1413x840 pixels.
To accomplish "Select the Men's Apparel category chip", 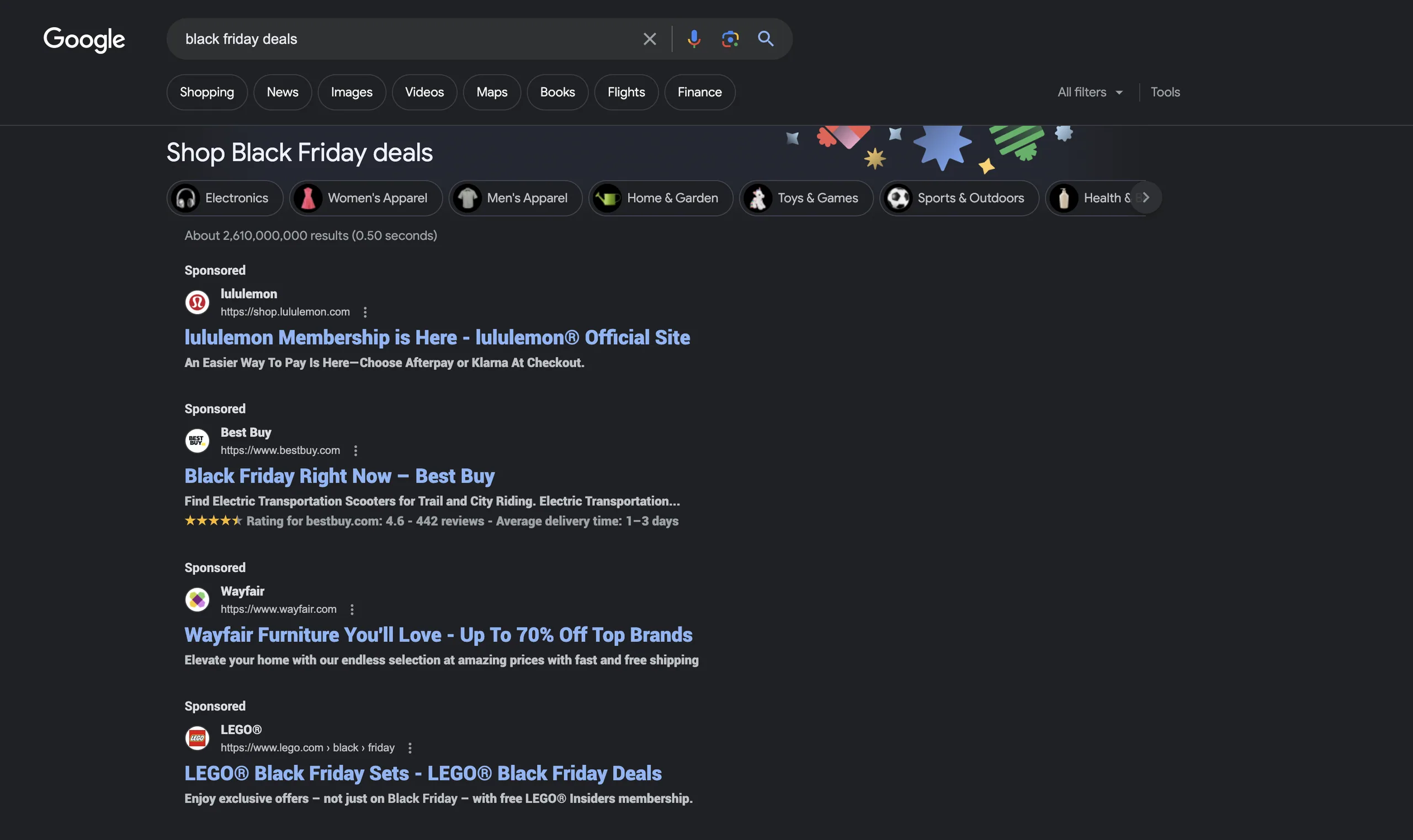I will [x=515, y=198].
